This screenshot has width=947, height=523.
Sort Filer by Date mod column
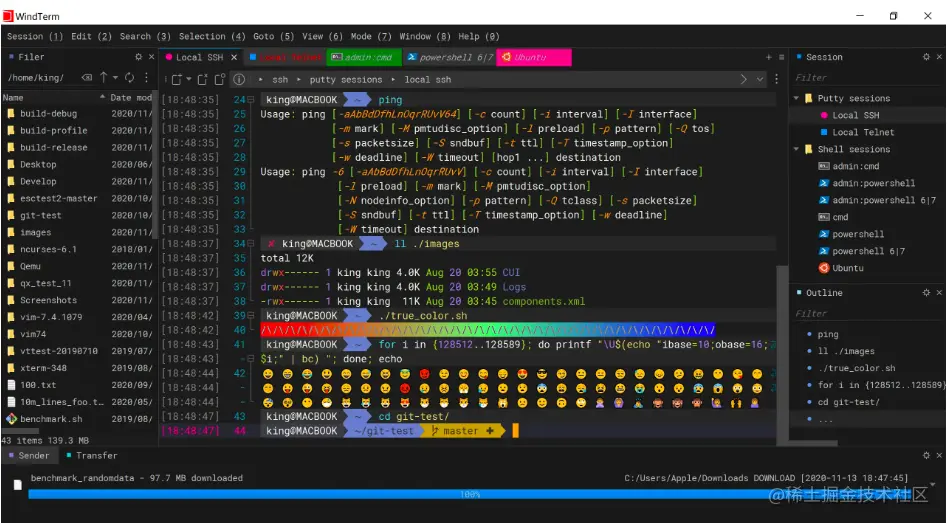click(x=130, y=97)
